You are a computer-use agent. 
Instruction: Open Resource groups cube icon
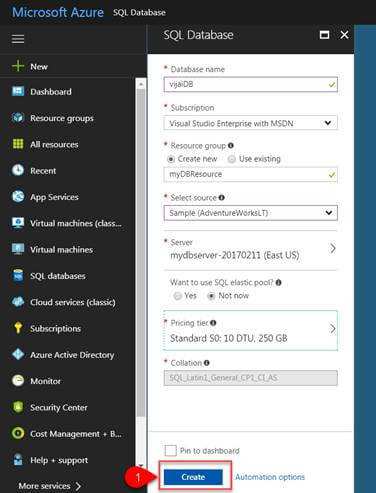[18, 118]
